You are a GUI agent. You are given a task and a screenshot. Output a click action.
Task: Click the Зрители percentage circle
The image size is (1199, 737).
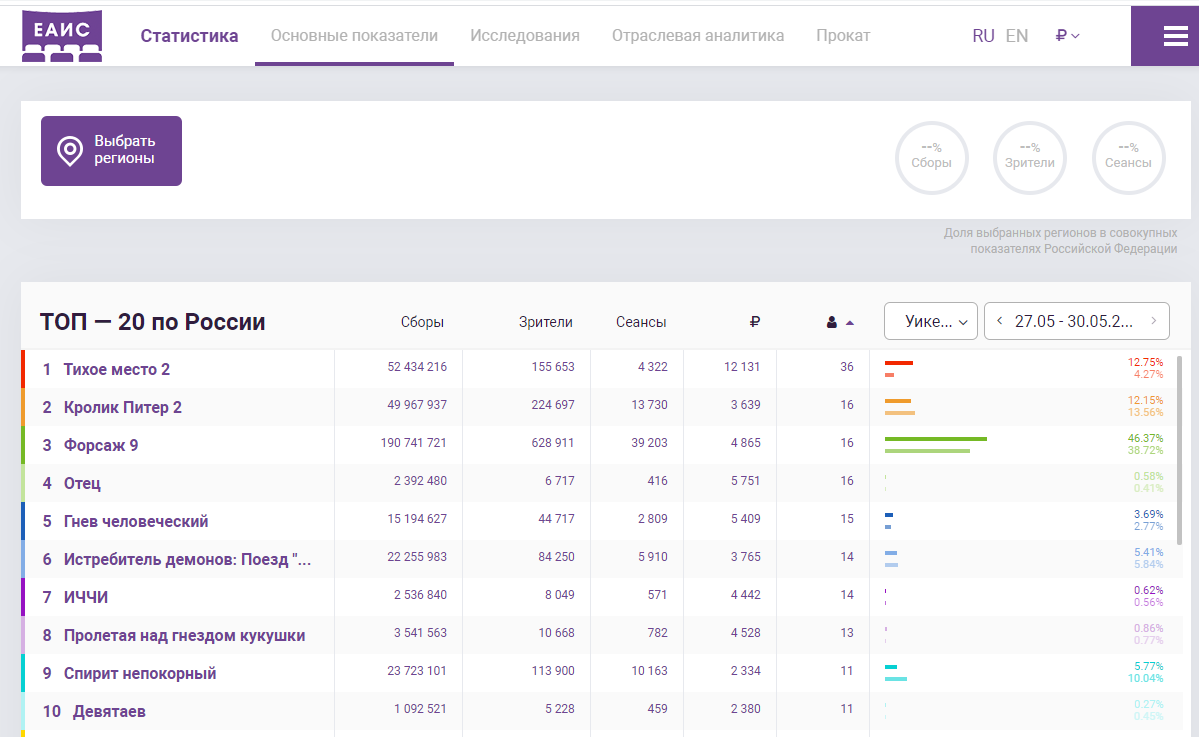click(x=1029, y=157)
